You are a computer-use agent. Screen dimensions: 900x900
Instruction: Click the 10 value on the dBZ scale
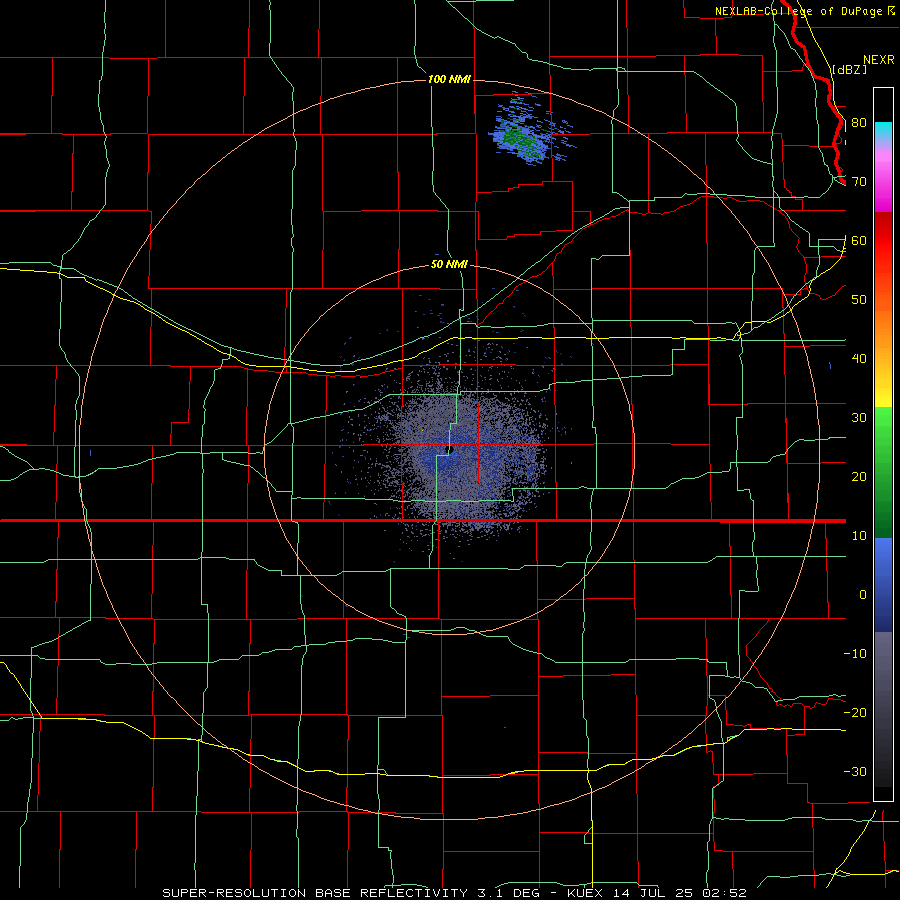point(859,536)
